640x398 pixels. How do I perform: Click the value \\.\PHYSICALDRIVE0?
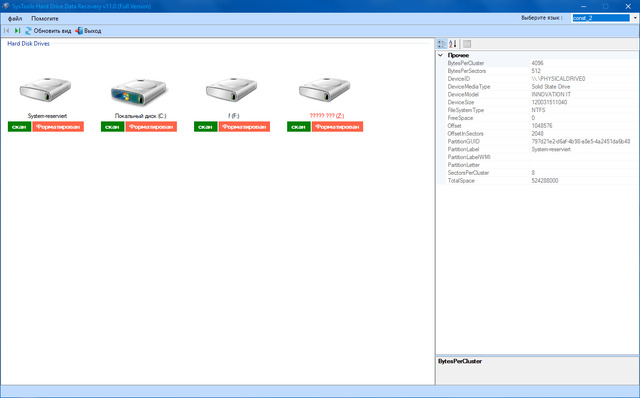click(558, 79)
